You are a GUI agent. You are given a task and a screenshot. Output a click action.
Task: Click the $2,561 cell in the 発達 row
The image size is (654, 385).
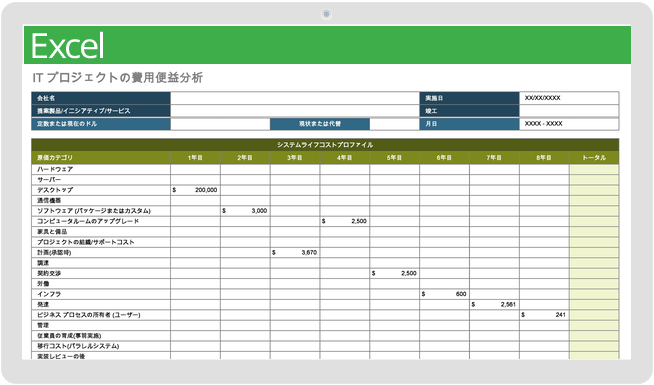coord(494,304)
